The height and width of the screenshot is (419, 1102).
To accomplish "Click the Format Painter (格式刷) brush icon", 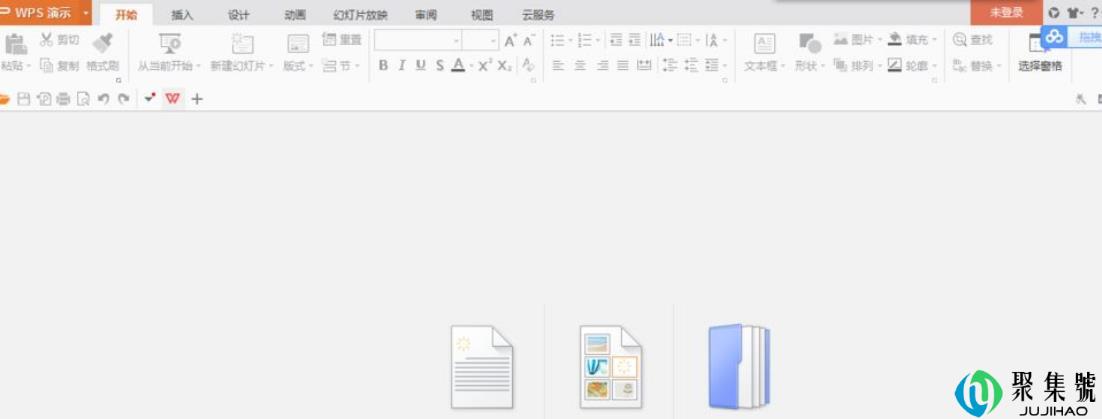I will pyautogui.click(x=101, y=43).
